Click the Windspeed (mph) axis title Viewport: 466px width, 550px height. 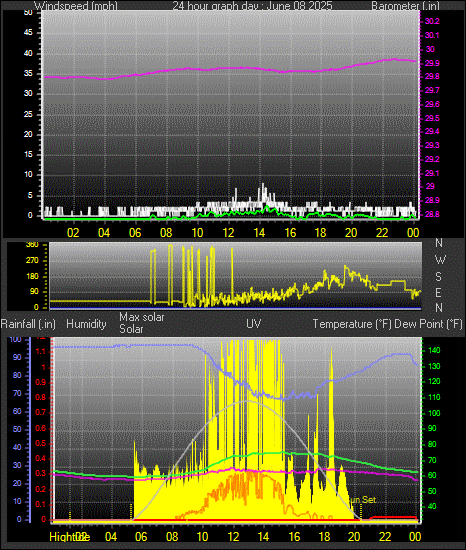pyautogui.click(x=75, y=6)
